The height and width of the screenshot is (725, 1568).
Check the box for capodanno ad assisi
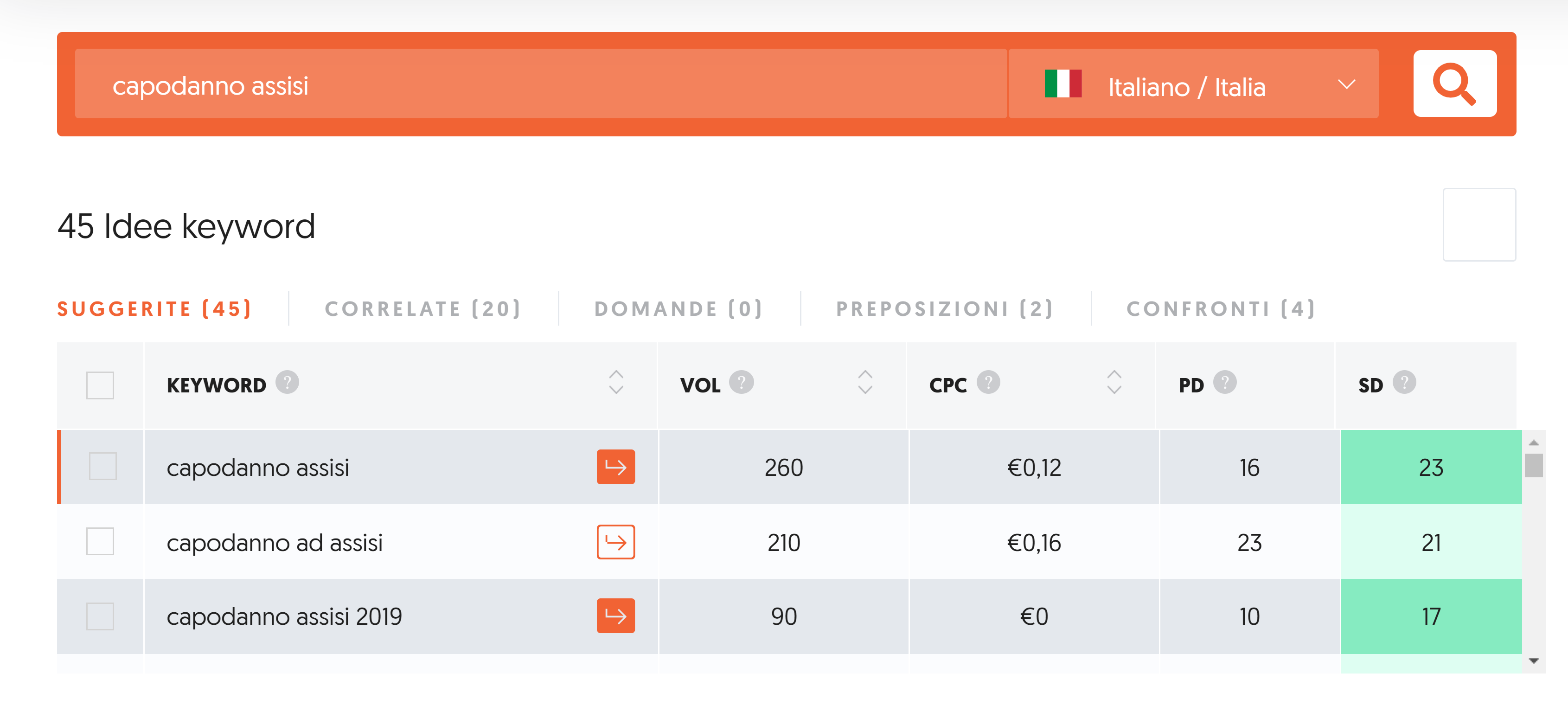101,542
